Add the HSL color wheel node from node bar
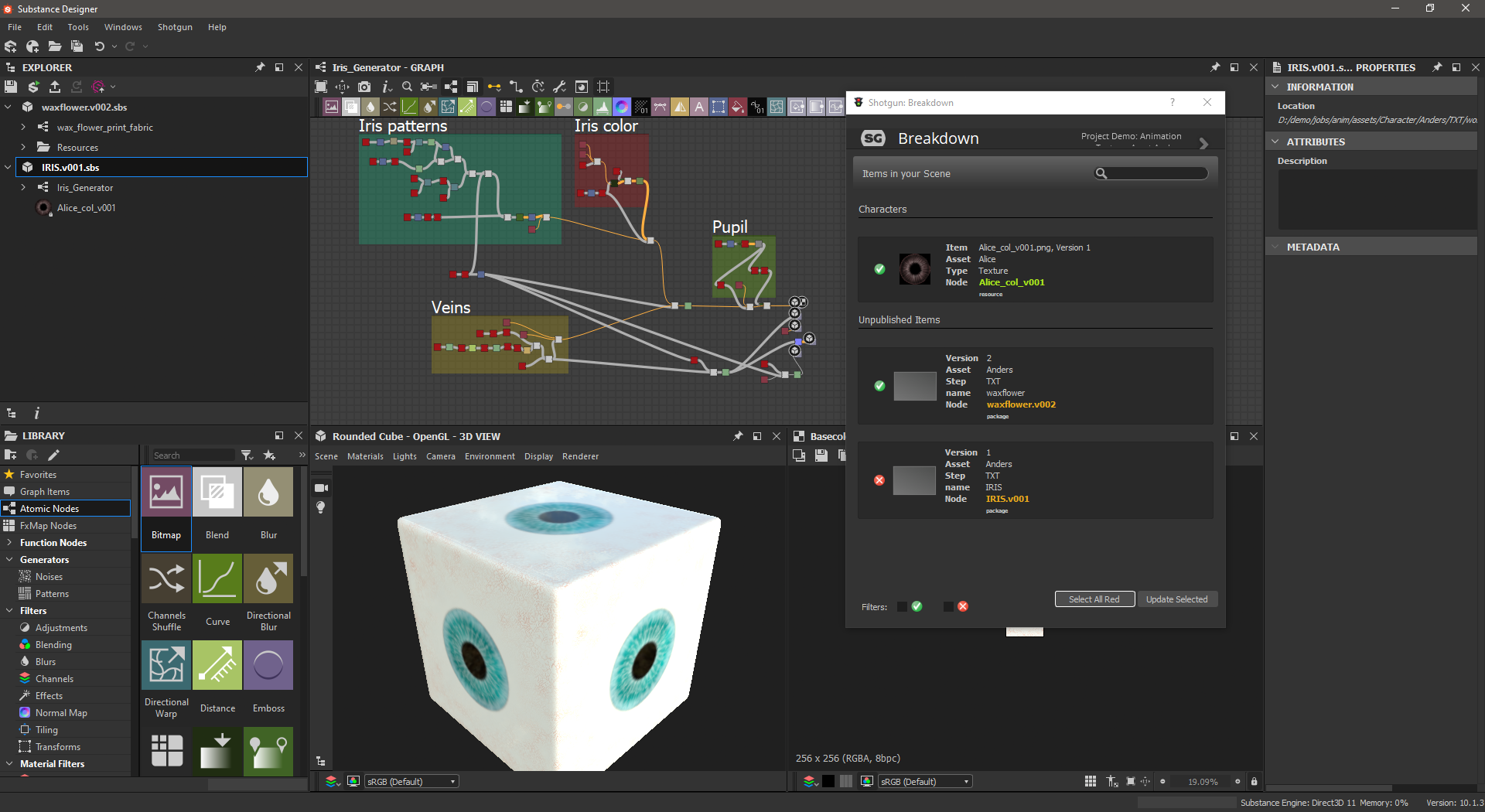The height and width of the screenshot is (812, 1485). (x=622, y=107)
